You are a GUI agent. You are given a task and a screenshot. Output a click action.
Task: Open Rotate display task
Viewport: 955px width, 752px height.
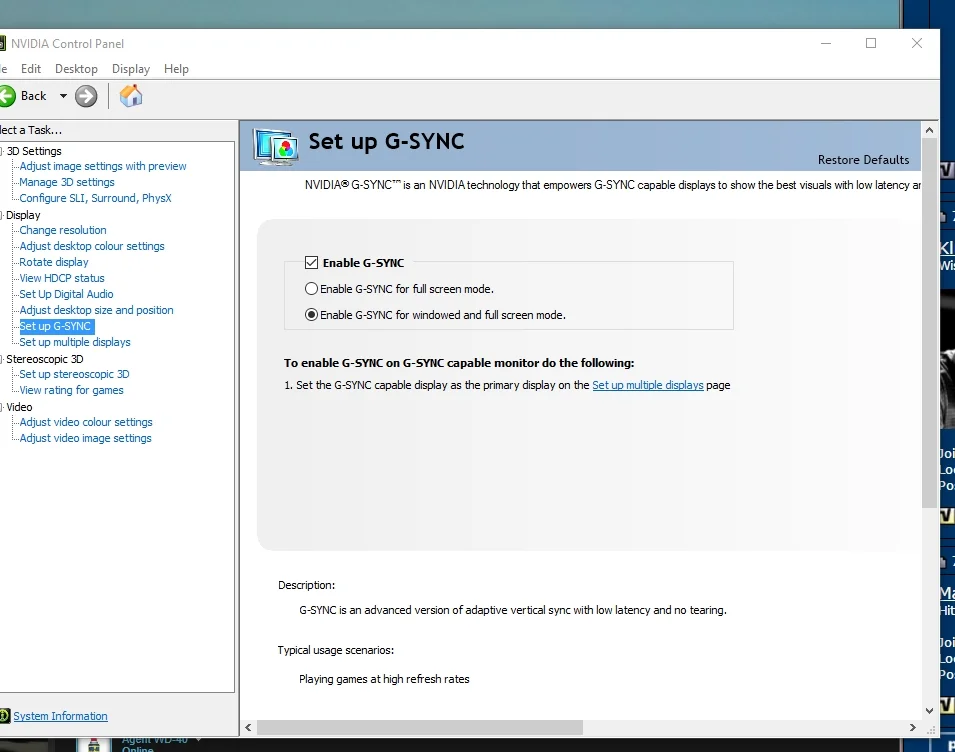(x=54, y=262)
